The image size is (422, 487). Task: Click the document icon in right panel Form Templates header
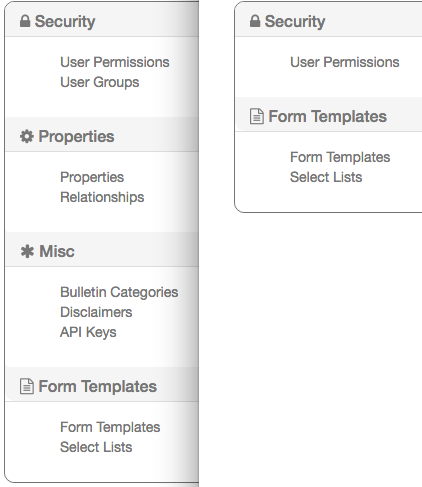pyautogui.click(x=257, y=116)
